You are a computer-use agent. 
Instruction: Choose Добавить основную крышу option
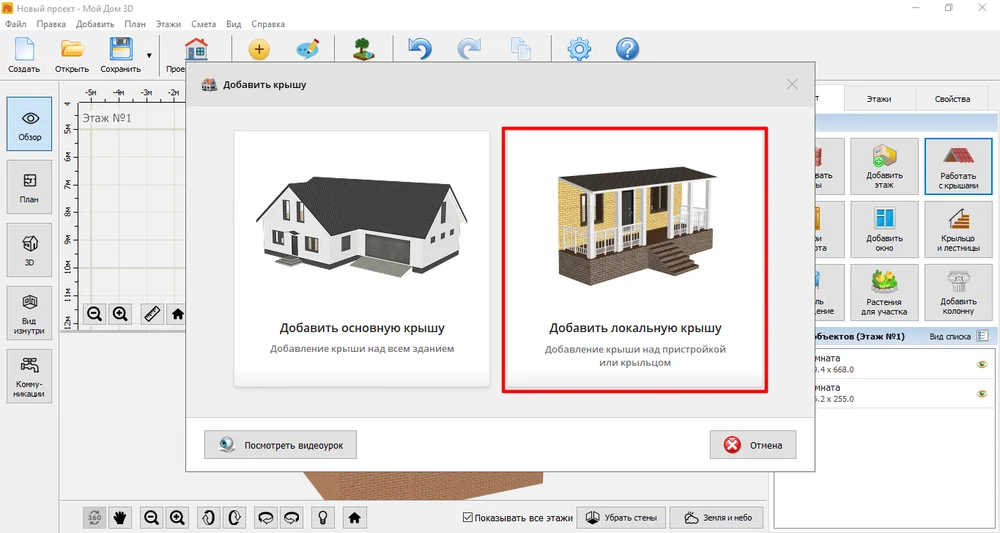tap(362, 259)
